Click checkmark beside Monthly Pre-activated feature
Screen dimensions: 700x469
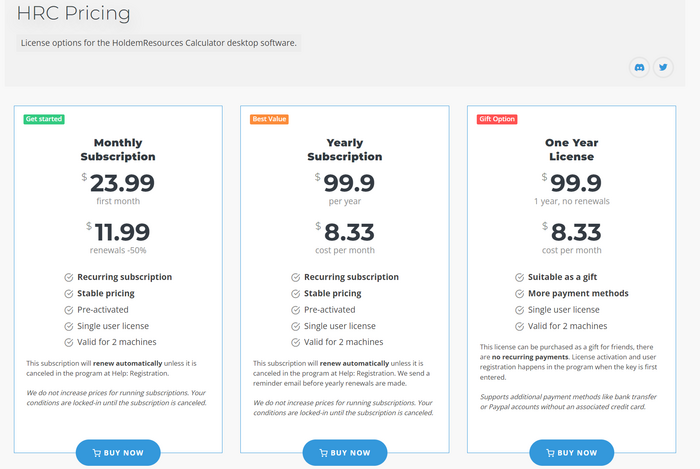coord(69,310)
